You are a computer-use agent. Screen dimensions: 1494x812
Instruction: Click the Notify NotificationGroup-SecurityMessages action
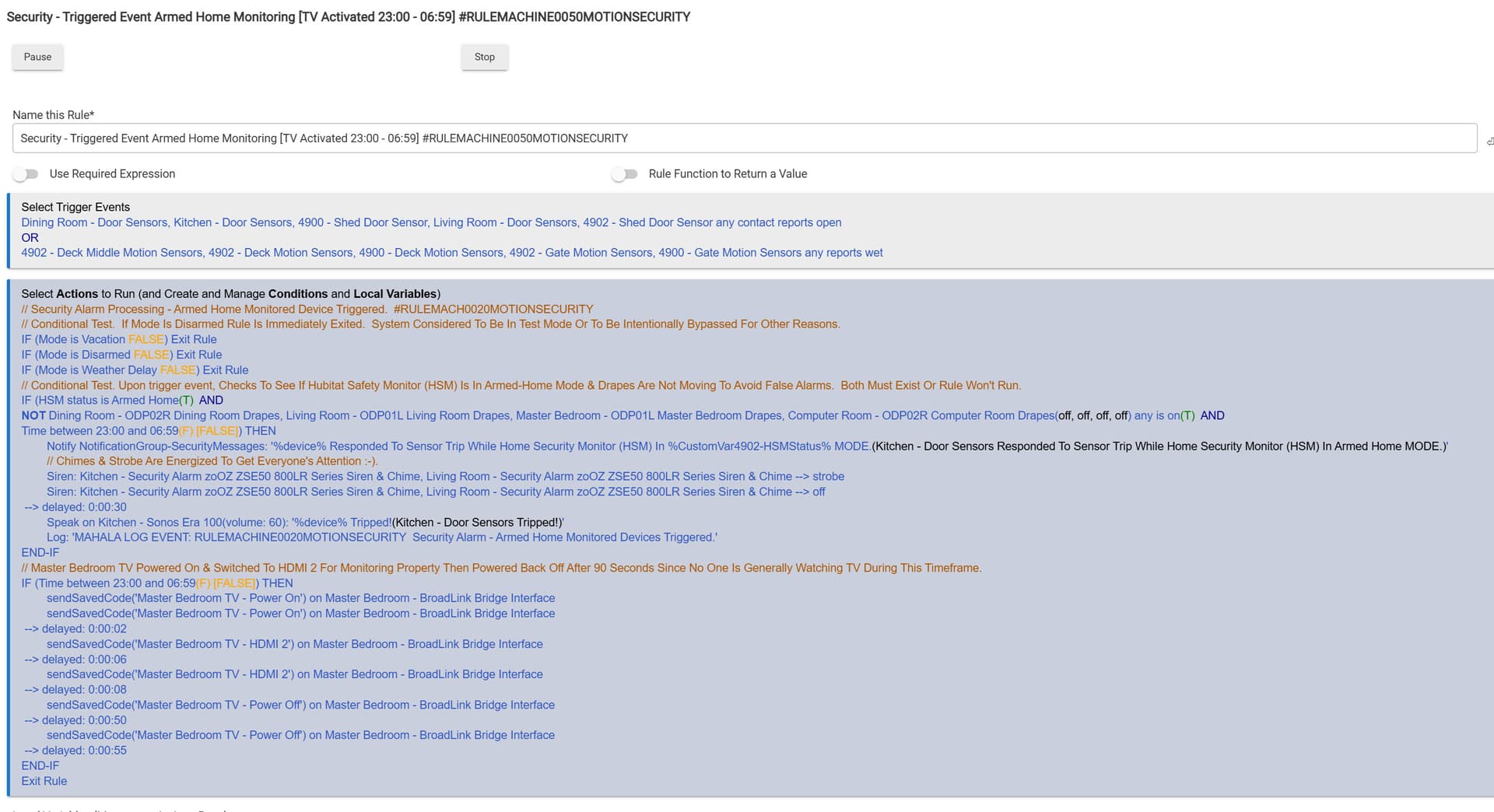(x=458, y=446)
